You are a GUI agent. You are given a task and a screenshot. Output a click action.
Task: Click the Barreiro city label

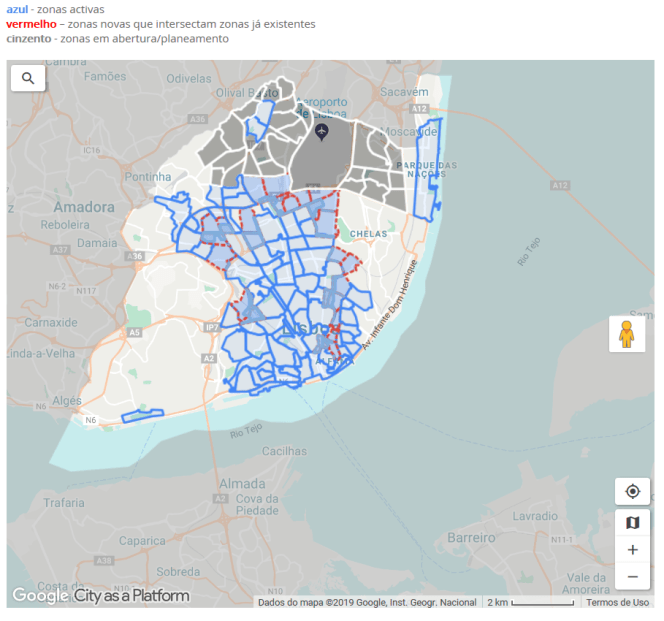tap(471, 537)
